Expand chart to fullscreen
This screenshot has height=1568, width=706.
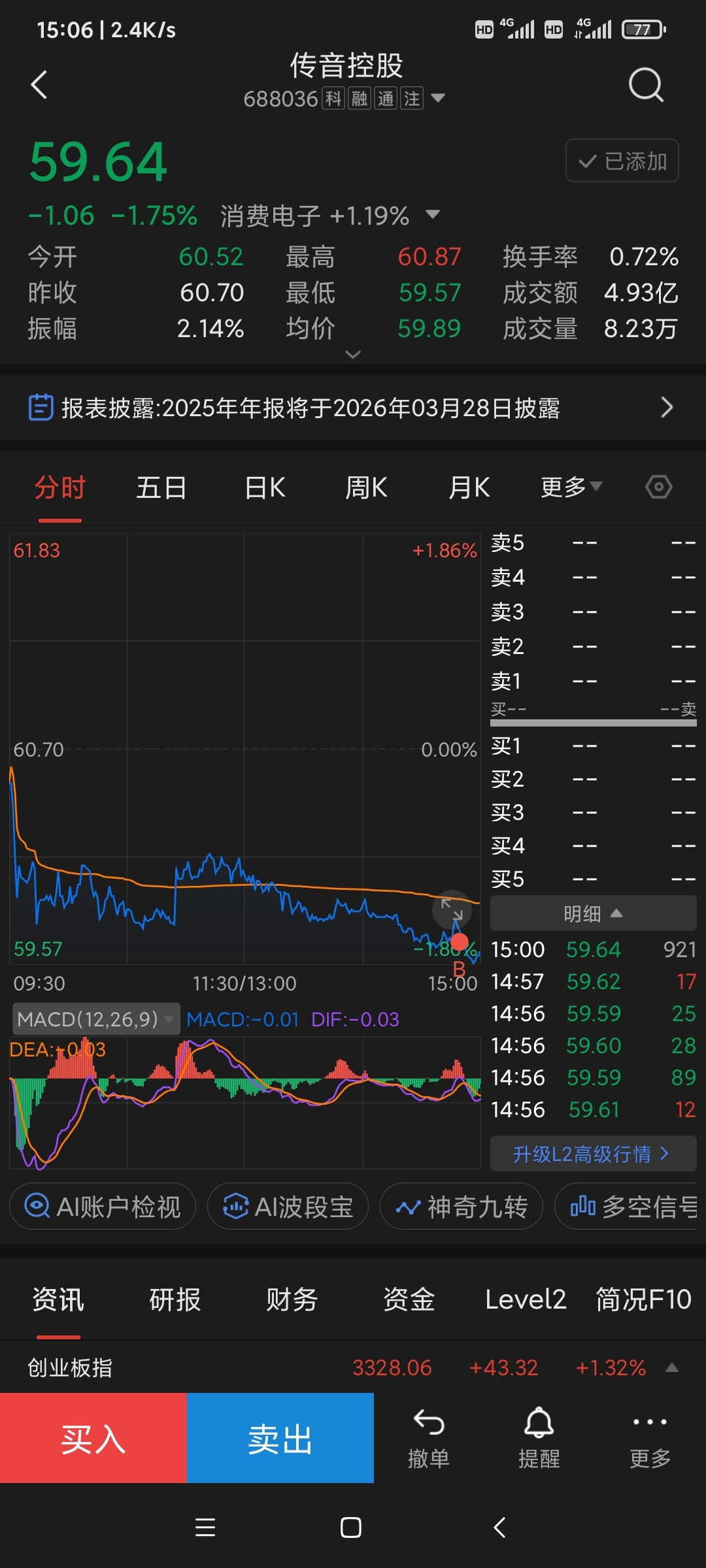(452, 909)
